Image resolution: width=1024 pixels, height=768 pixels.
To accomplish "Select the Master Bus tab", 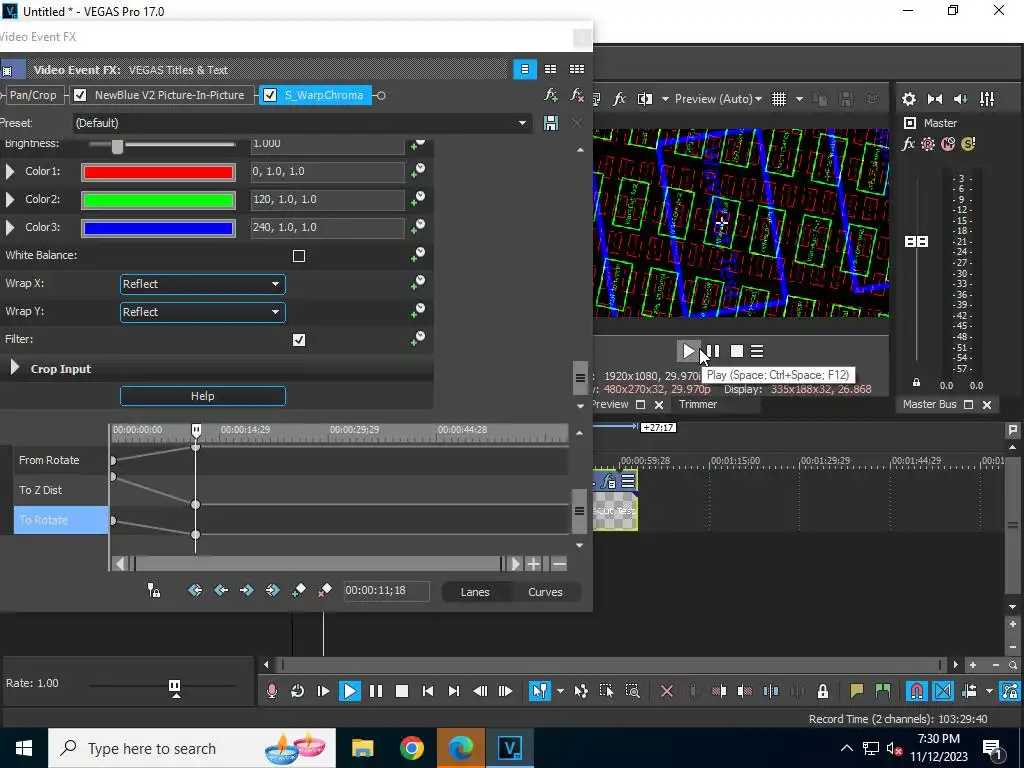I will pos(929,404).
